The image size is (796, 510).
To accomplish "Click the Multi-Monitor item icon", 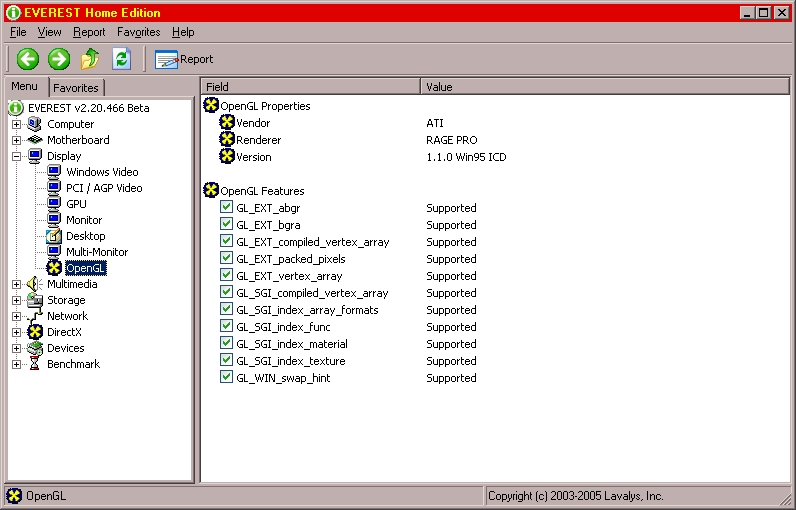I will [x=54, y=252].
